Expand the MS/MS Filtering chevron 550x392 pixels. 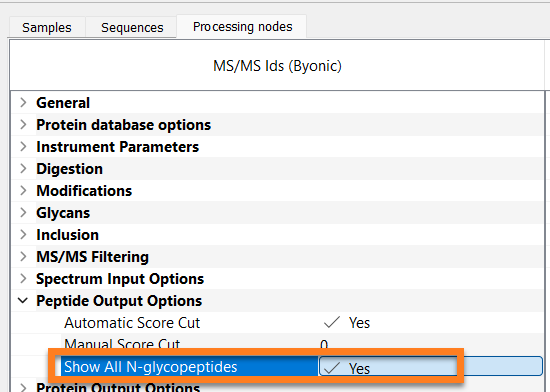pyautogui.click(x=23, y=257)
